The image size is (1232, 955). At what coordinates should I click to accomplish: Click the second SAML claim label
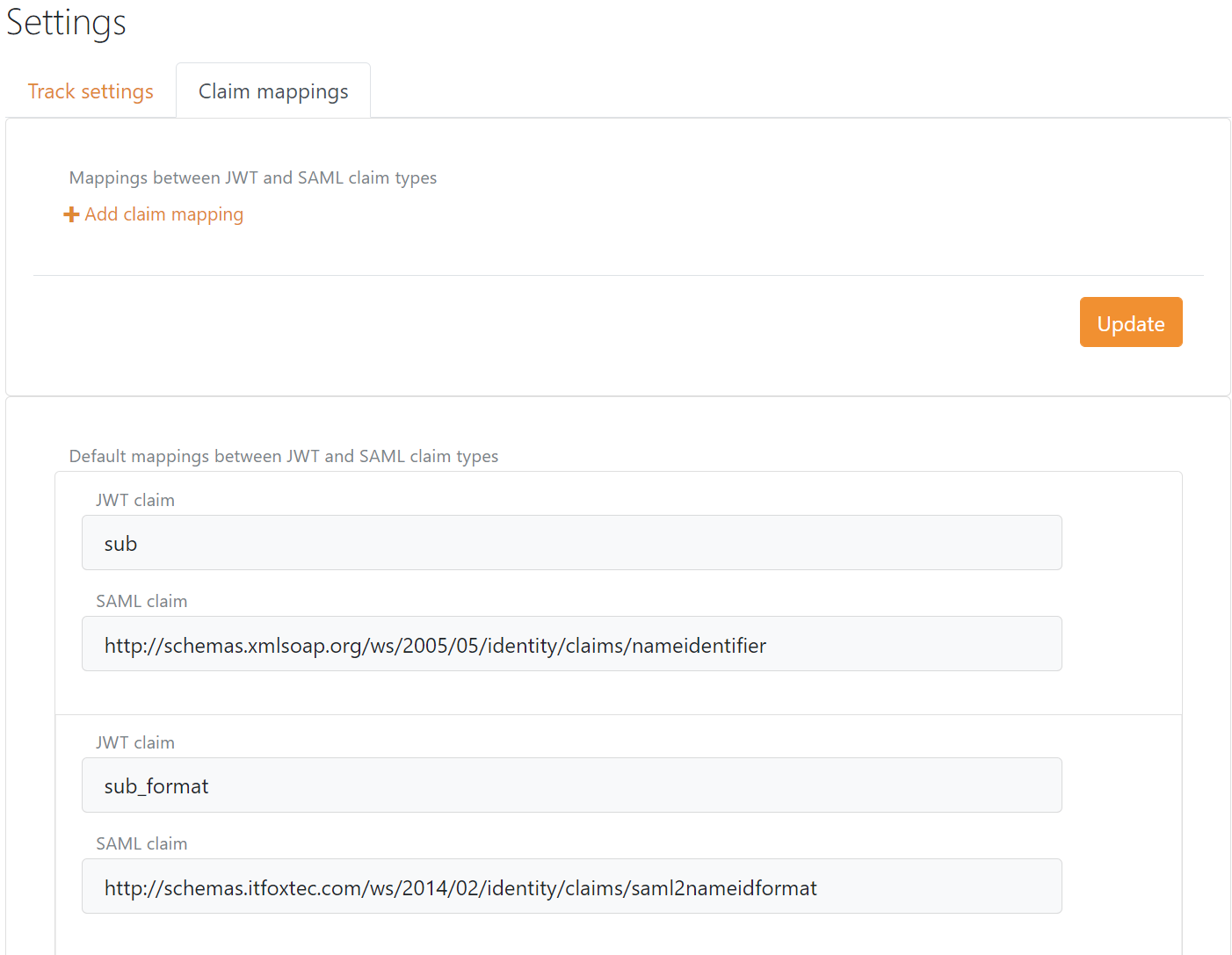pos(141,843)
